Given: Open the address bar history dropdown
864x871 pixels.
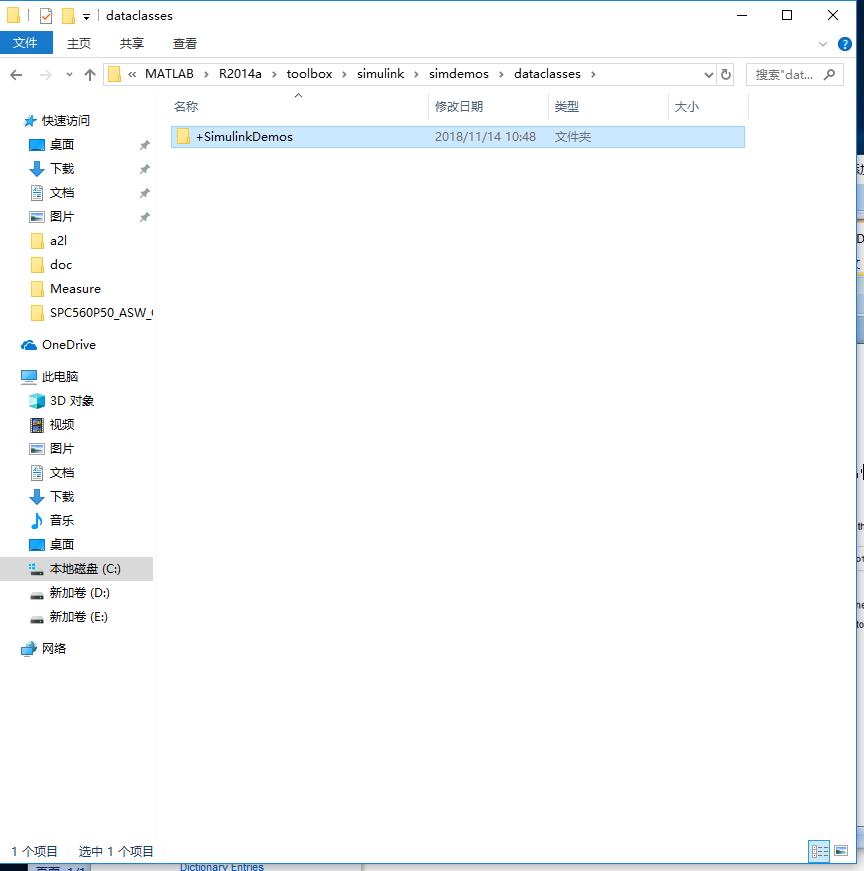Looking at the screenshot, I should pyautogui.click(x=707, y=74).
